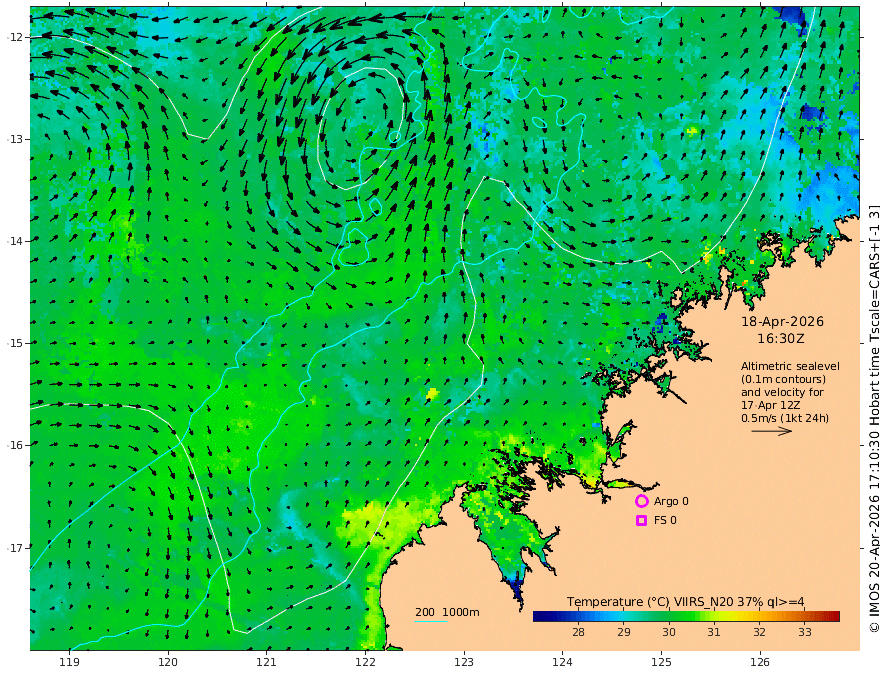Click the '0.5m/s (1kt 24h)' label
The image size is (880, 680).
[785, 418]
